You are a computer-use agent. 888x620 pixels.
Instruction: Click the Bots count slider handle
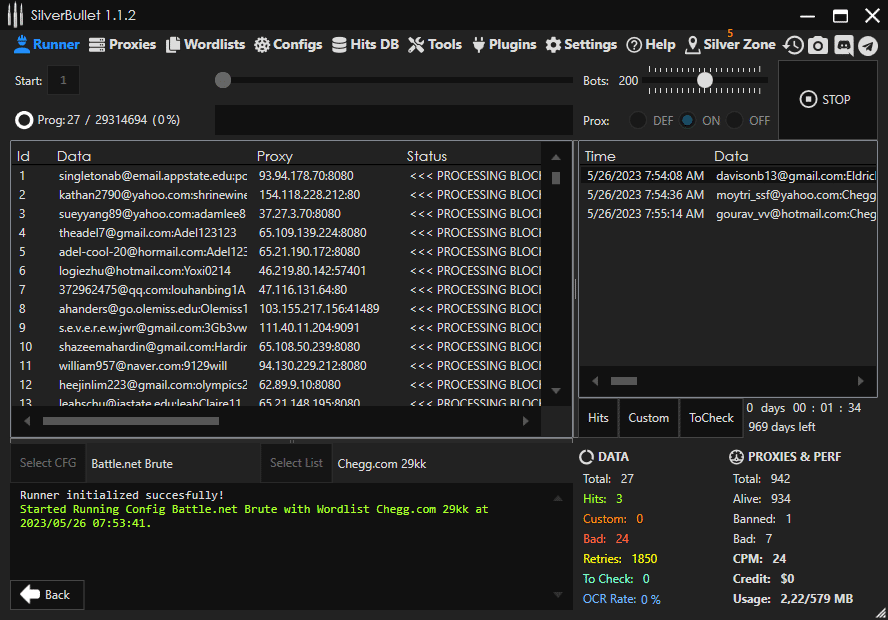coord(705,80)
